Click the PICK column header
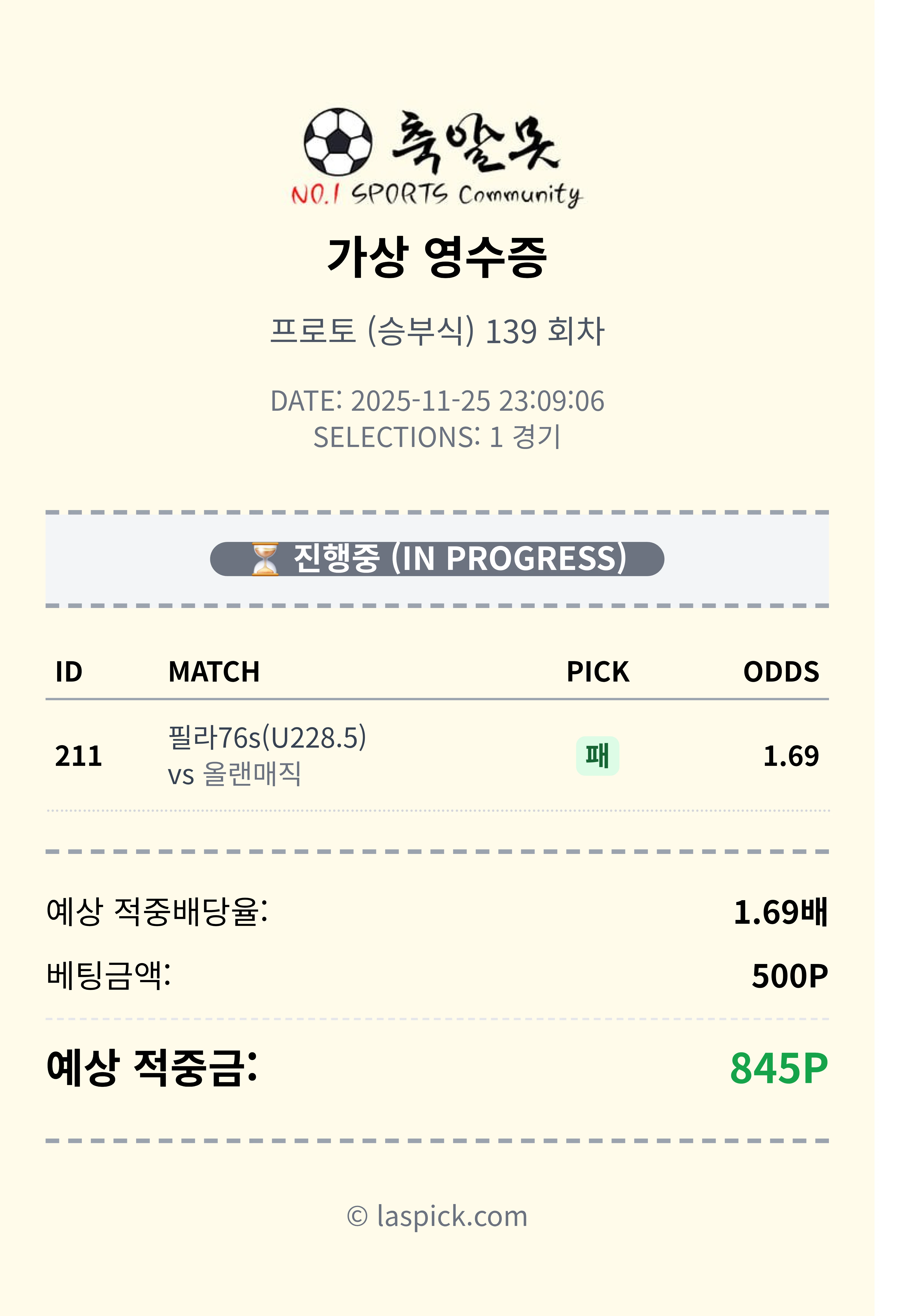This screenshot has height=1316, width=911. point(598,672)
